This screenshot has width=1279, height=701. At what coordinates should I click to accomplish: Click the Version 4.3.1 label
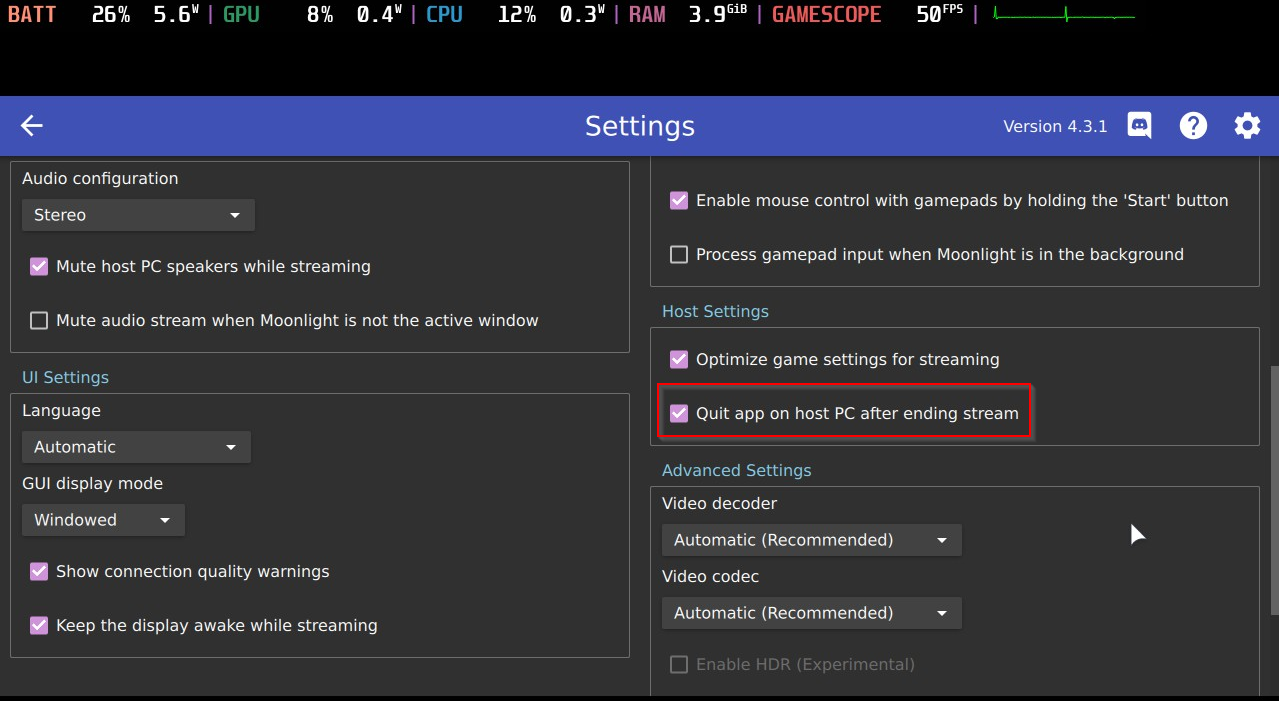1055,127
